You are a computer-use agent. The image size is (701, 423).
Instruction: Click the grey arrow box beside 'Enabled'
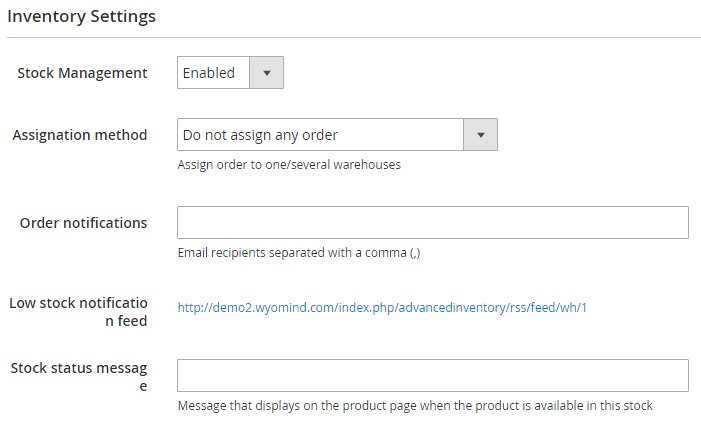(x=266, y=72)
